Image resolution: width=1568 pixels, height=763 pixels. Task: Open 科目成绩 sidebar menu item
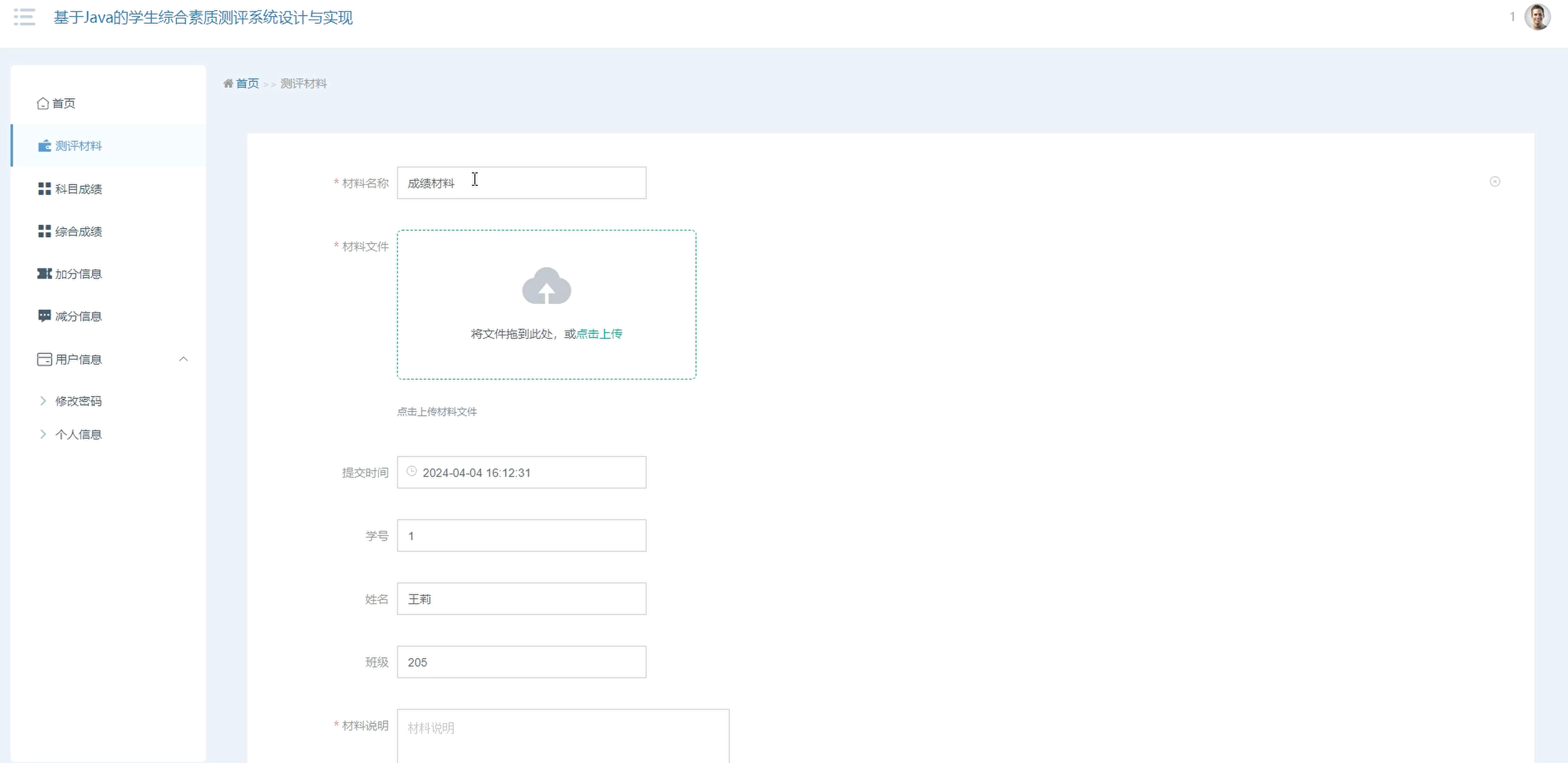coord(108,189)
